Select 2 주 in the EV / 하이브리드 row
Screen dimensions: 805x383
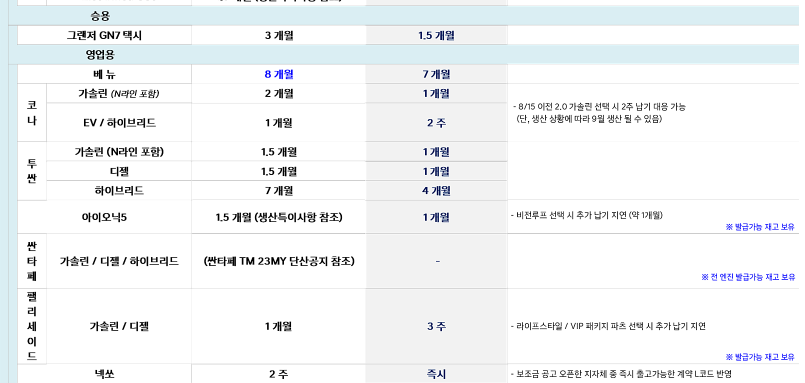pos(436,123)
